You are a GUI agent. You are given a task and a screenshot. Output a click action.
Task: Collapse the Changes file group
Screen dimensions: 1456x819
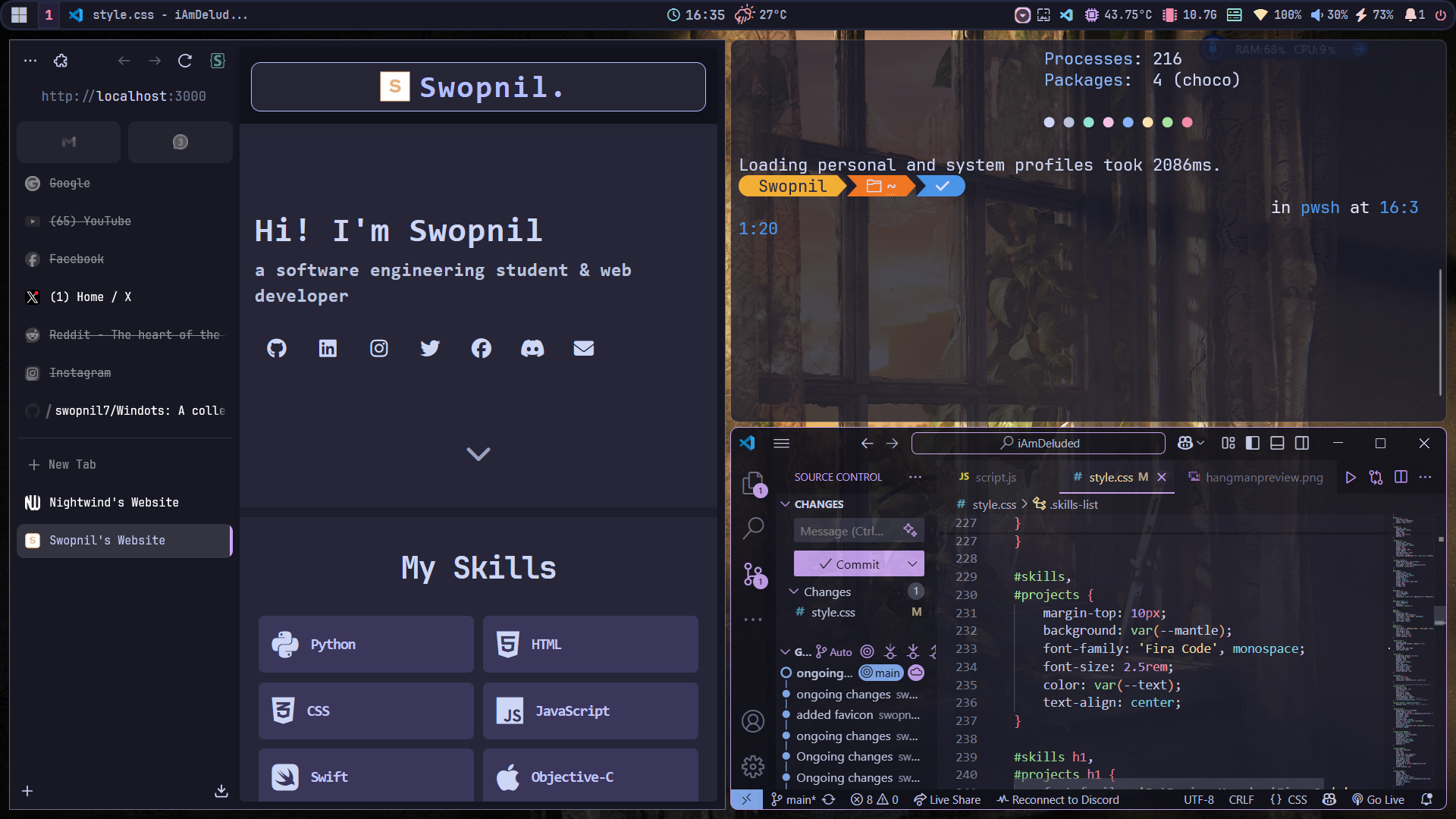pos(827,591)
